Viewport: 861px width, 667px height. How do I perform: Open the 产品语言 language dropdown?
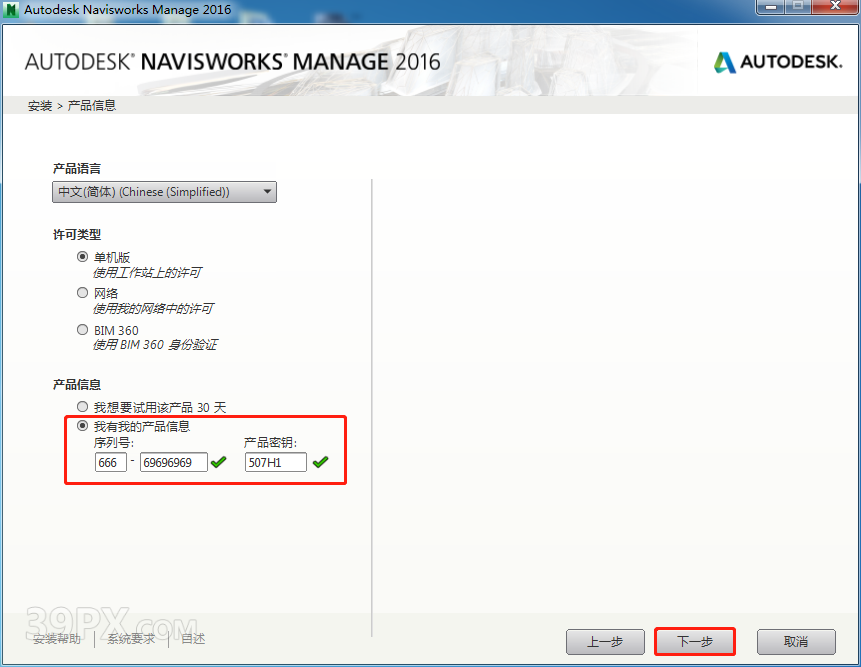[x=165, y=192]
